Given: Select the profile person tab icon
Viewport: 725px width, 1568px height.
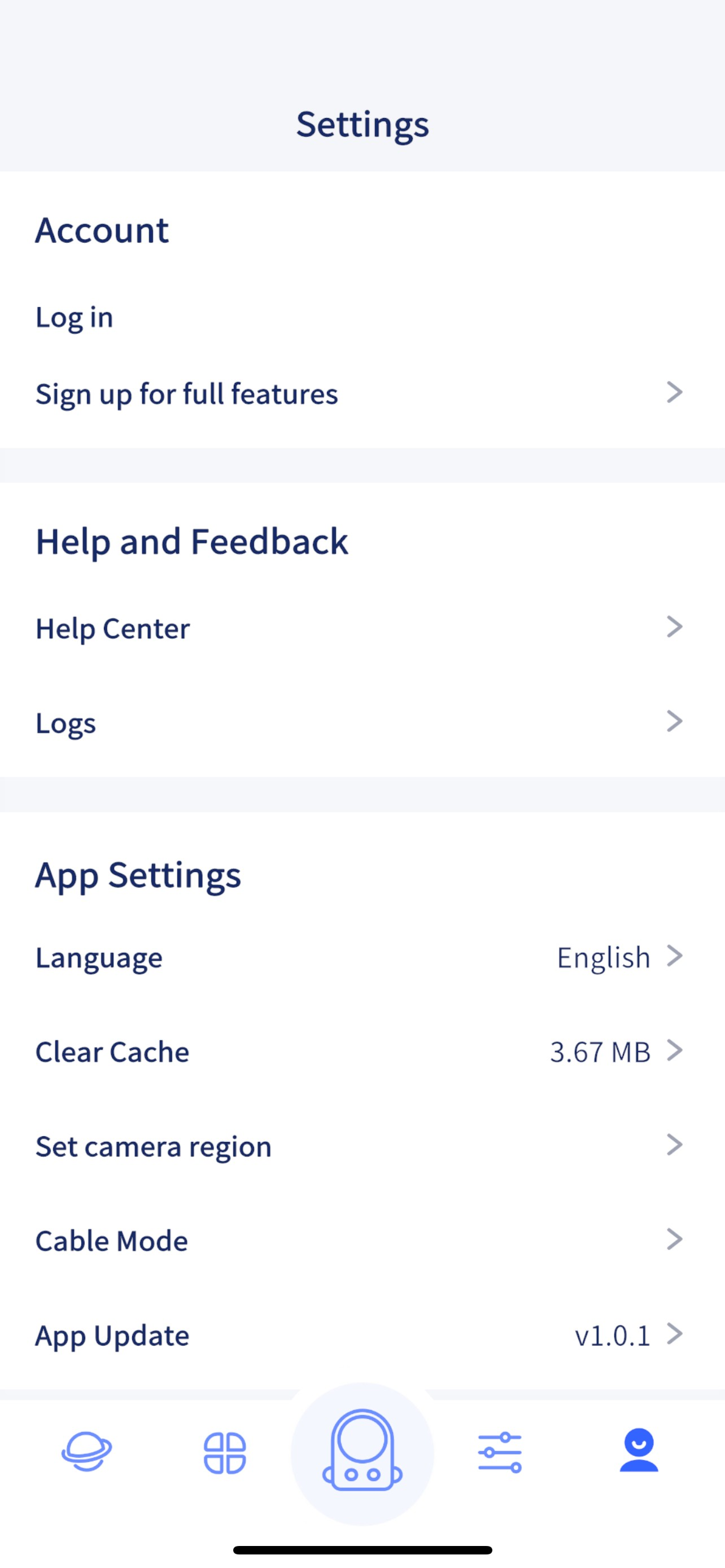Looking at the screenshot, I should point(639,1451).
